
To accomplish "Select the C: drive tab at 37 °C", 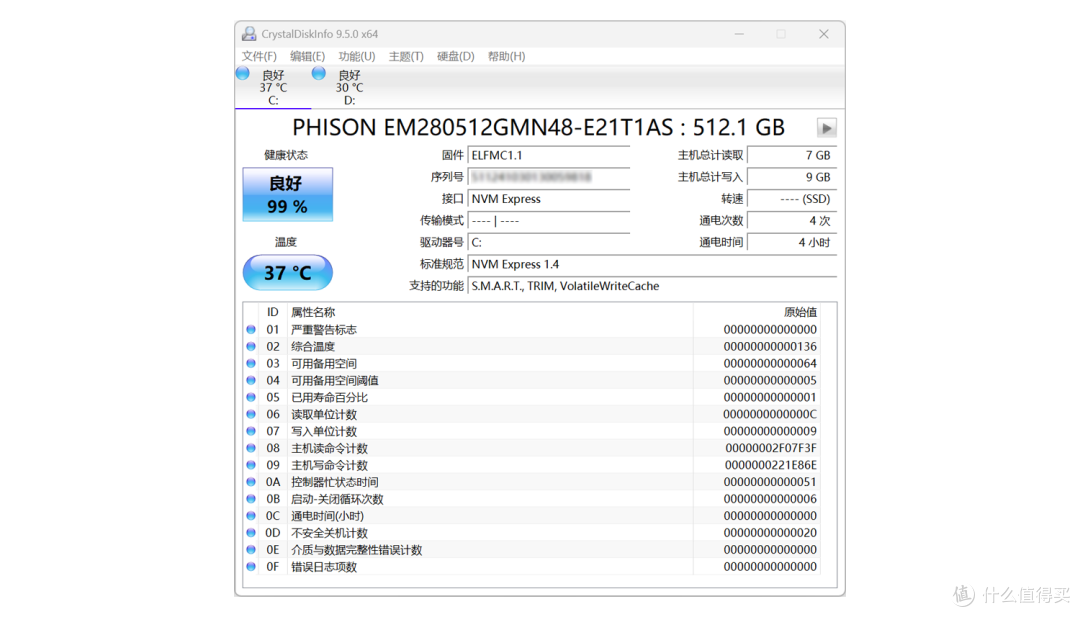I will coord(273,87).
